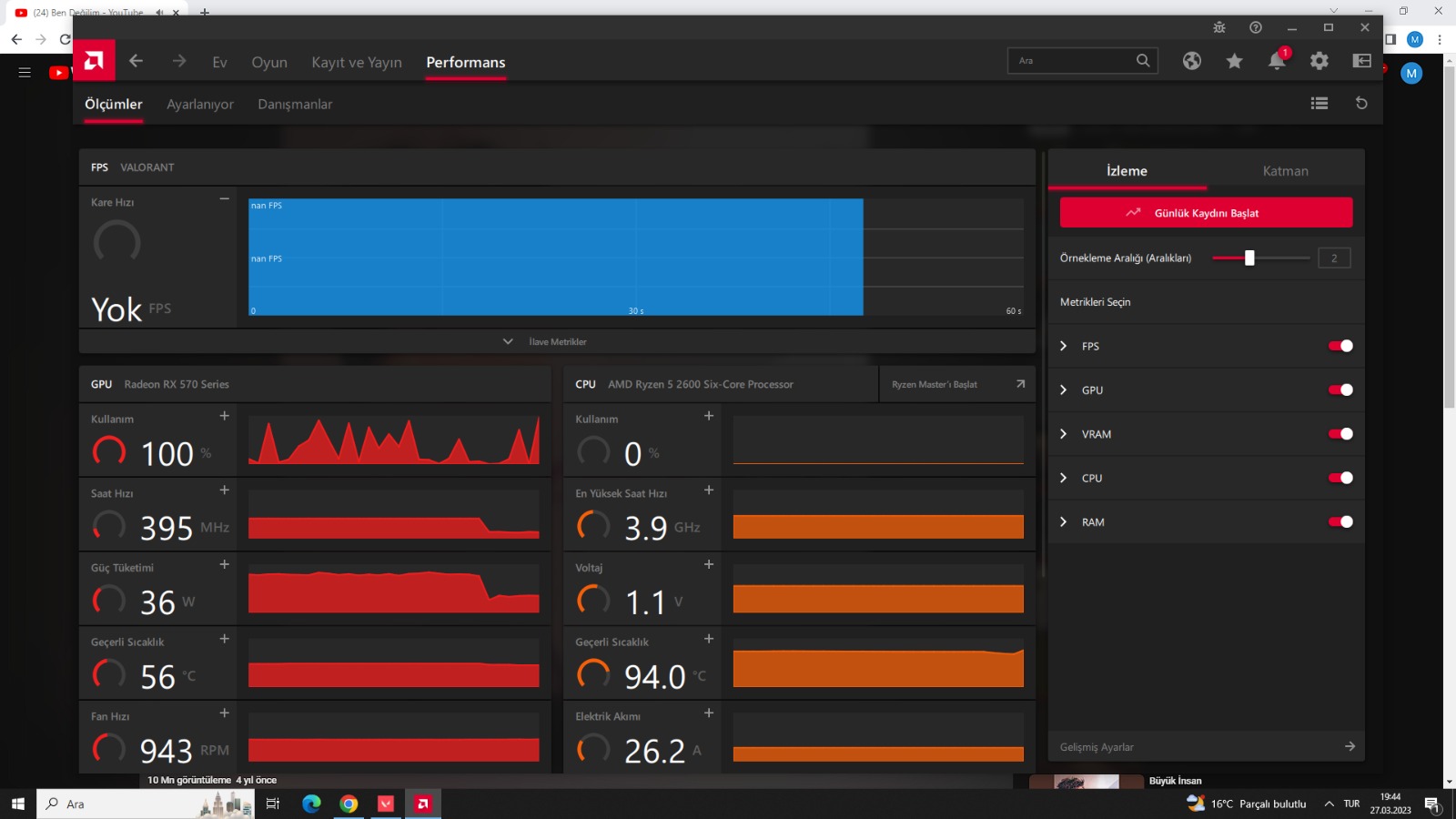1456x819 pixels.
Task: Toggle the CPU metric switch
Action: pyautogui.click(x=1340, y=478)
